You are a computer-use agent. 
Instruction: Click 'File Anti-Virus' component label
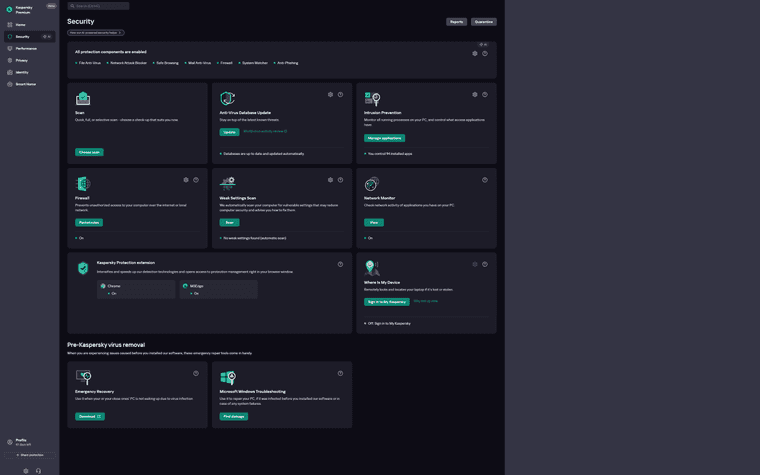[x=90, y=63]
